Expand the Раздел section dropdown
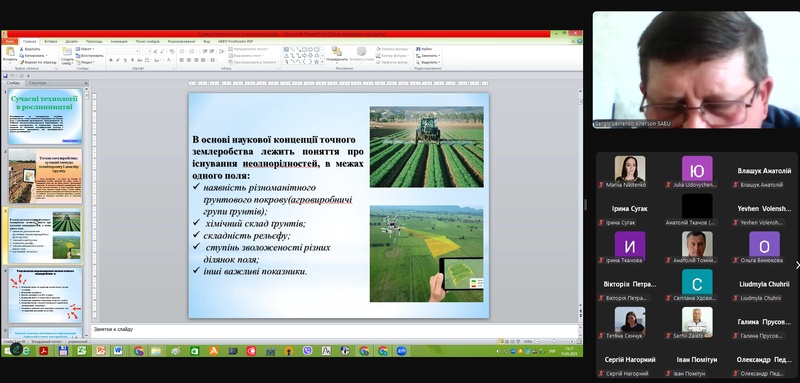 86,62
